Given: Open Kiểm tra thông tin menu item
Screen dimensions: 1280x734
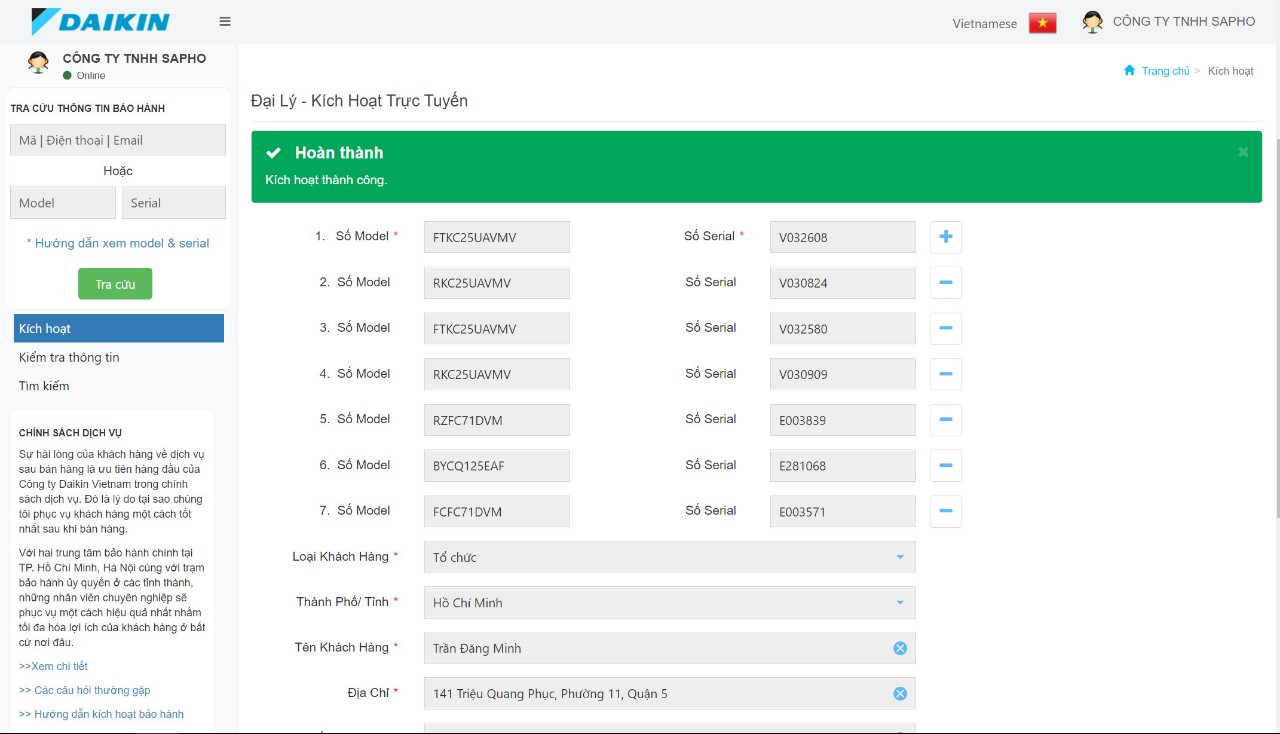Looking at the screenshot, I should point(69,357).
